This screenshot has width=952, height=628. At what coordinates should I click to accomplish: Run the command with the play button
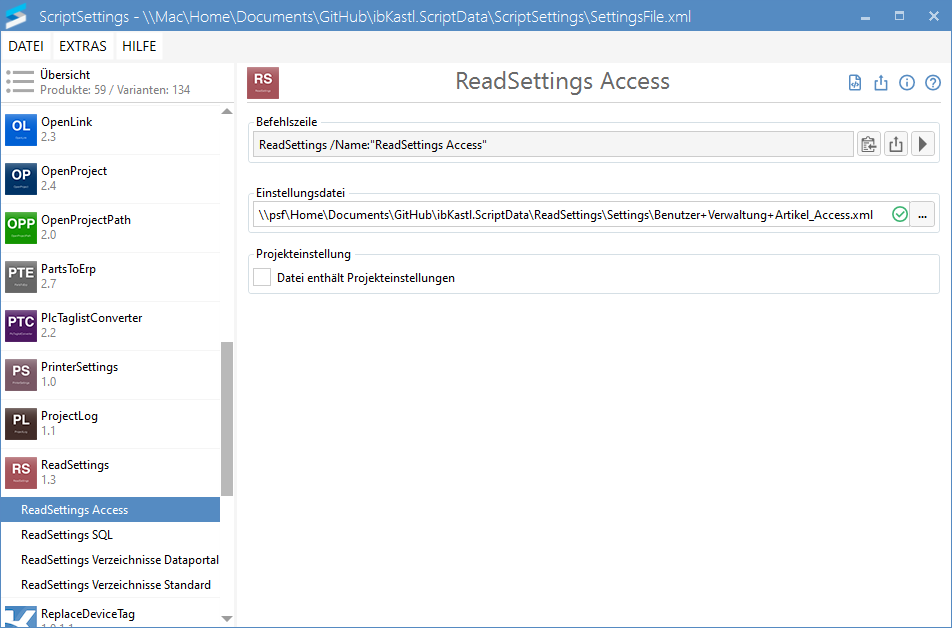coord(923,145)
